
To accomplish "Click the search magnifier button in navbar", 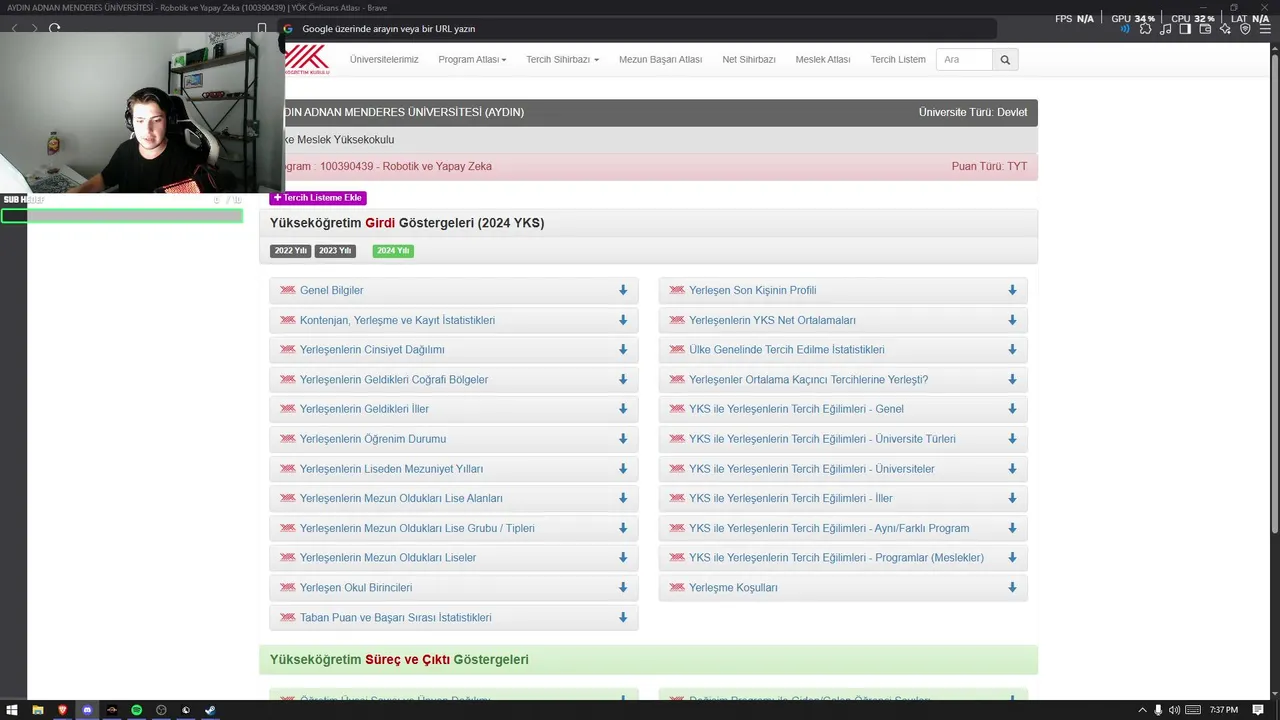I will [1005, 60].
